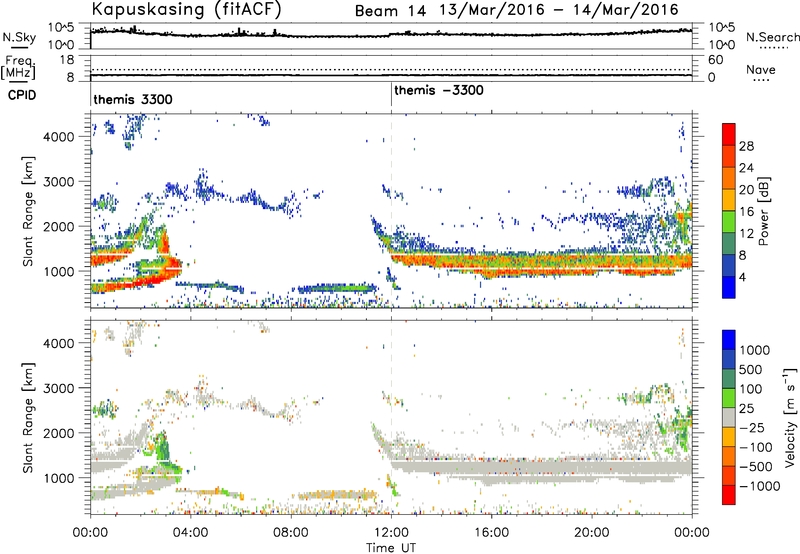Image resolution: width=800 pixels, height=554 pixels.
Task: Click the "-25" tick on Velocity colorbar
Action: click(x=751, y=427)
